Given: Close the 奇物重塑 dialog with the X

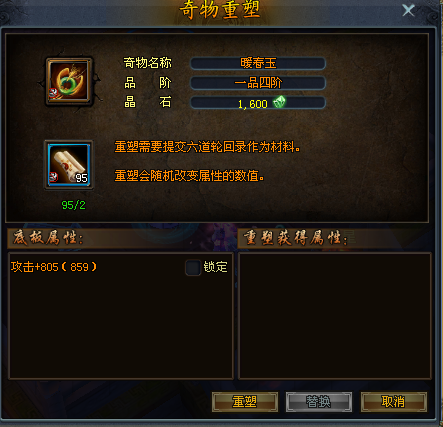Looking at the screenshot, I should [408, 10].
